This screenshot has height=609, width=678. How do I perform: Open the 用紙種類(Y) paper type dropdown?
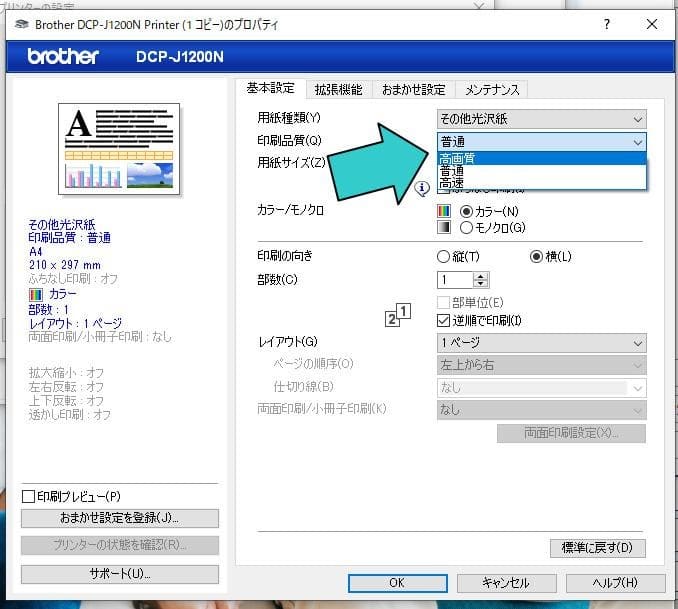tap(542, 119)
